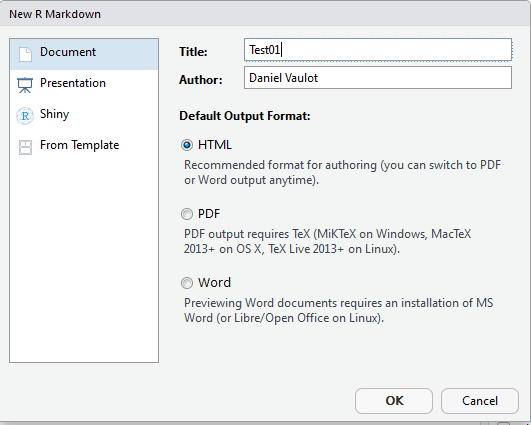Click the Word label text
531x425 pixels.
[214, 283]
